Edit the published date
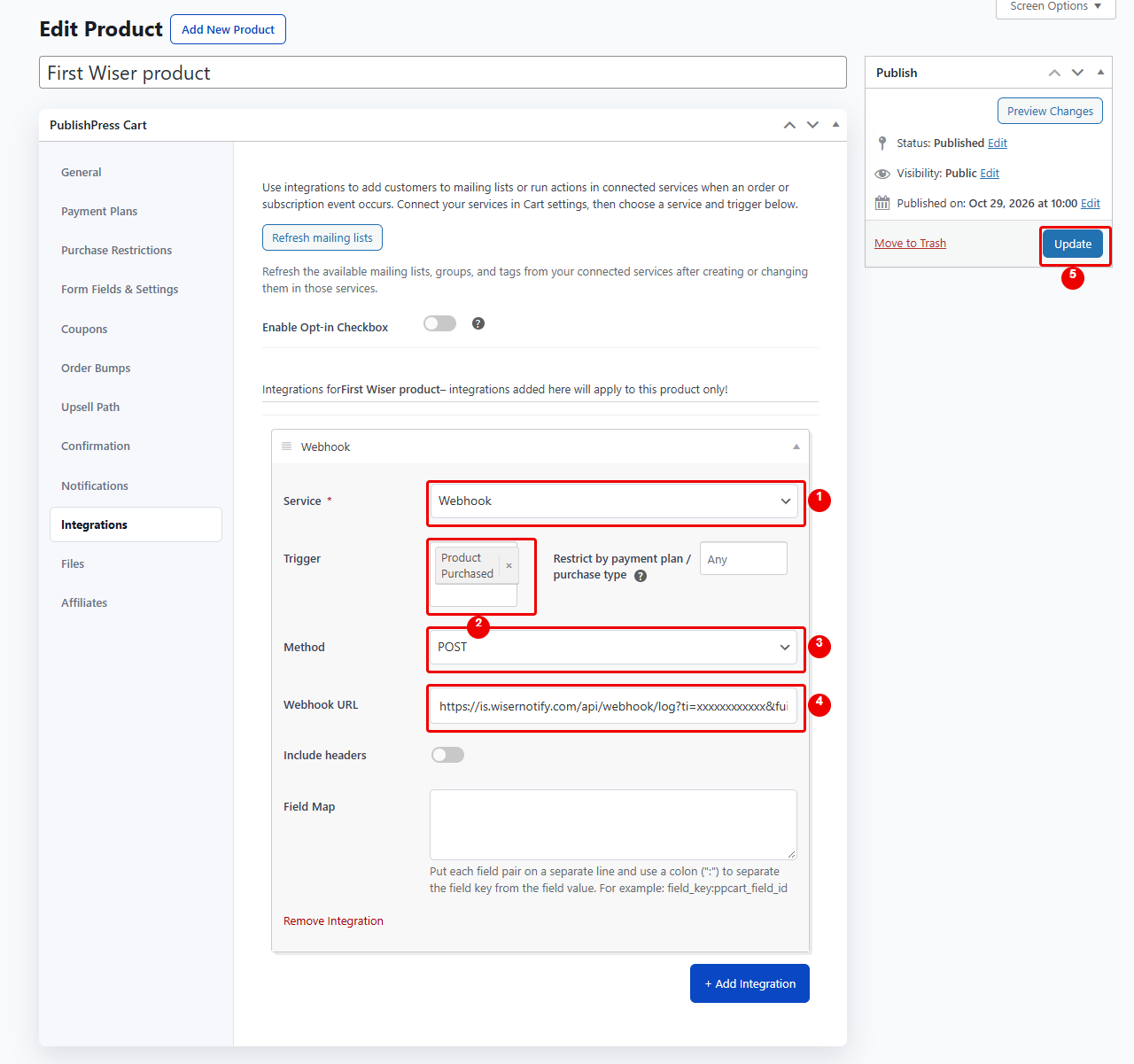 pos(1091,203)
